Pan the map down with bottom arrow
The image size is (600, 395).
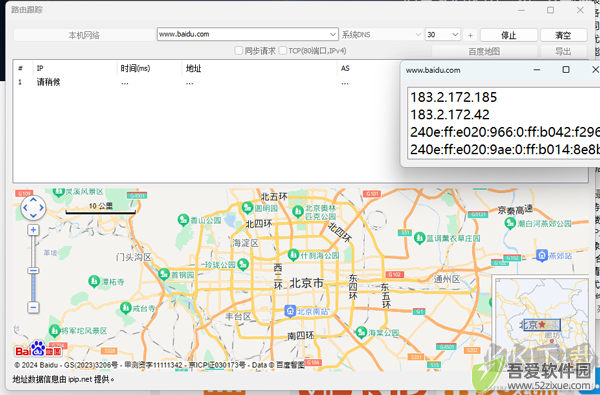[x=33, y=216]
